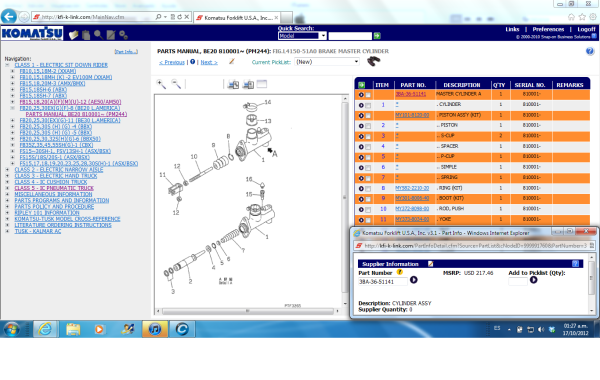Check the box for item 1 CYLINDER row

pyautogui.click(x=368, y=105)
